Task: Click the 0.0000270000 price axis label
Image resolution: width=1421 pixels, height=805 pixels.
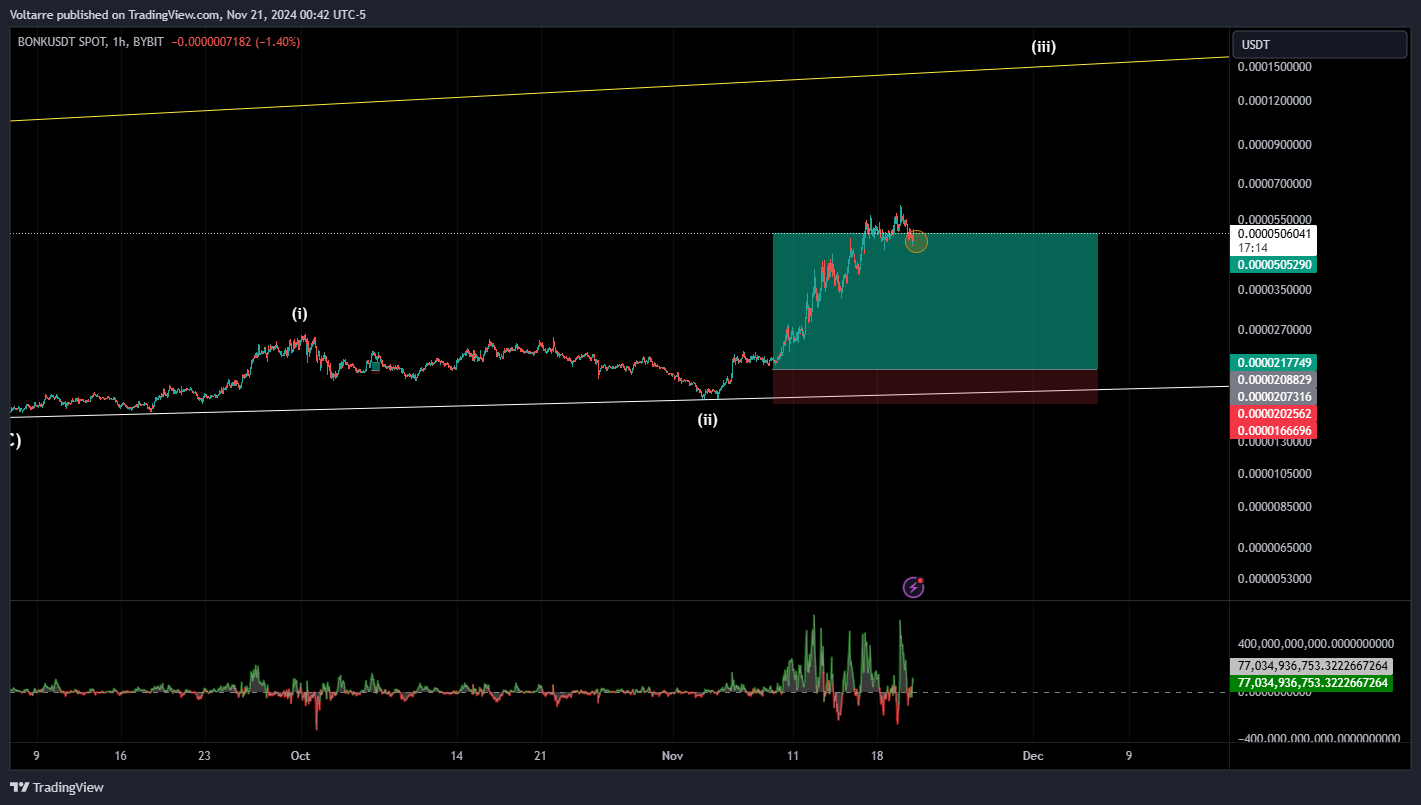Action: click(1274, 330)
